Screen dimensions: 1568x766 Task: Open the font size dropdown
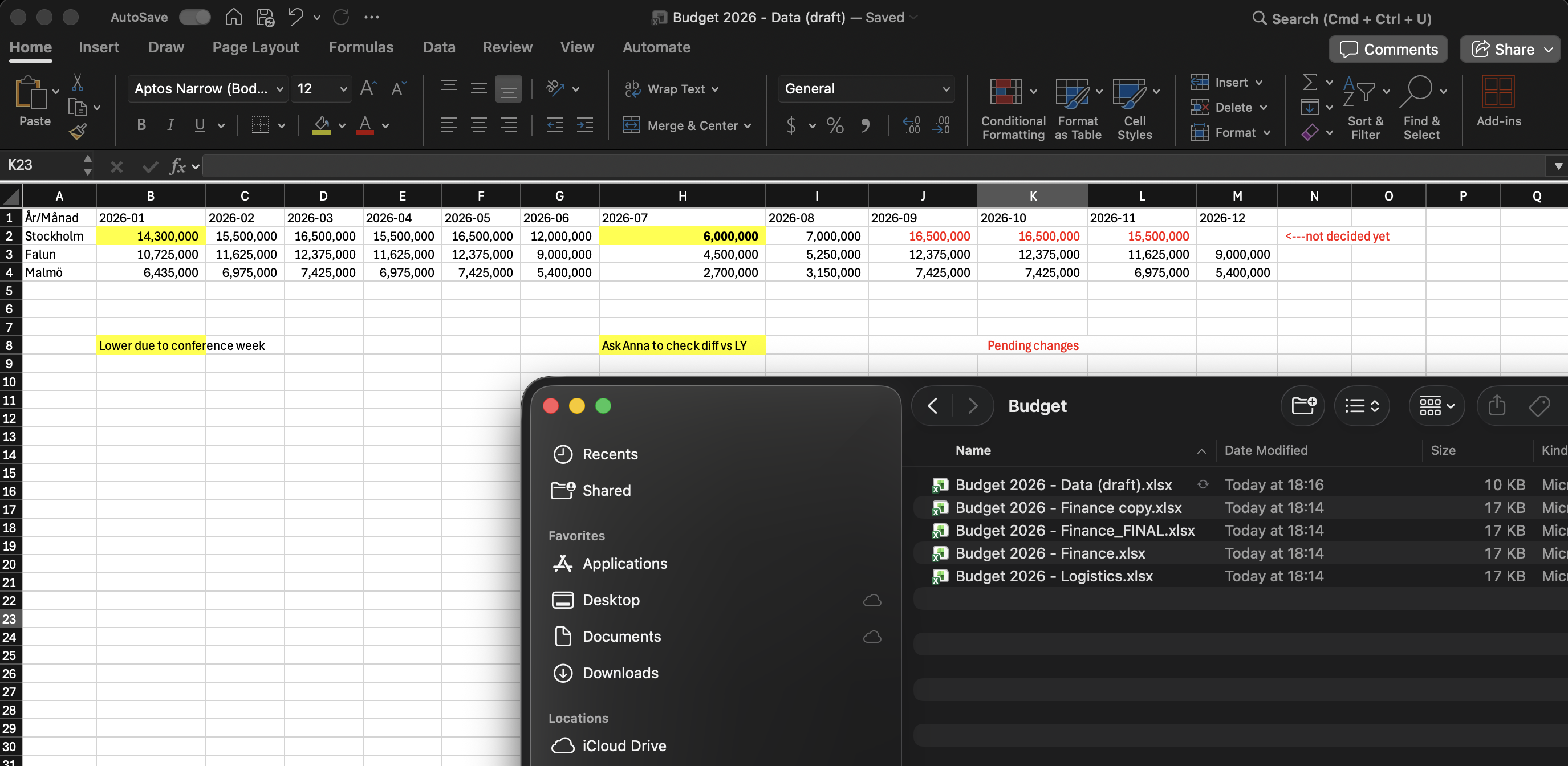click(x=343, y=89)
